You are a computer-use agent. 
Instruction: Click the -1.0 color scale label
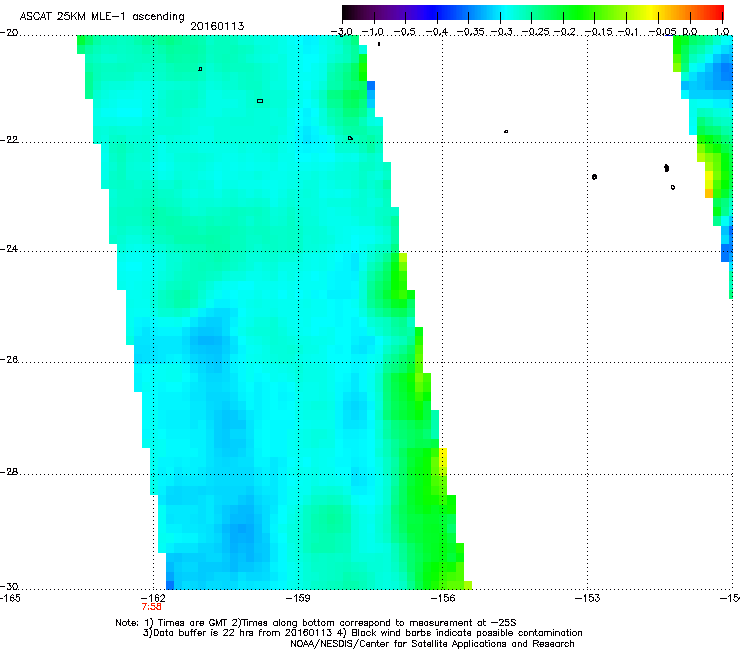(x=373, y=32)
